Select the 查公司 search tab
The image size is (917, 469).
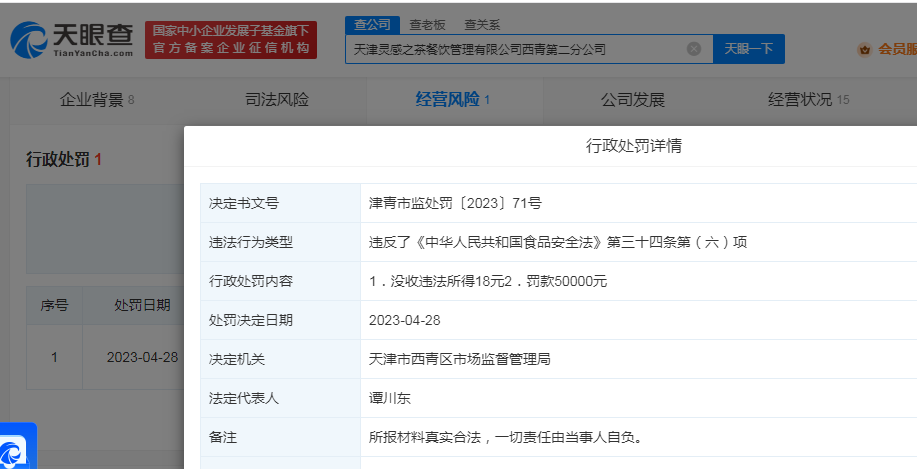click(x=373, y=25)
